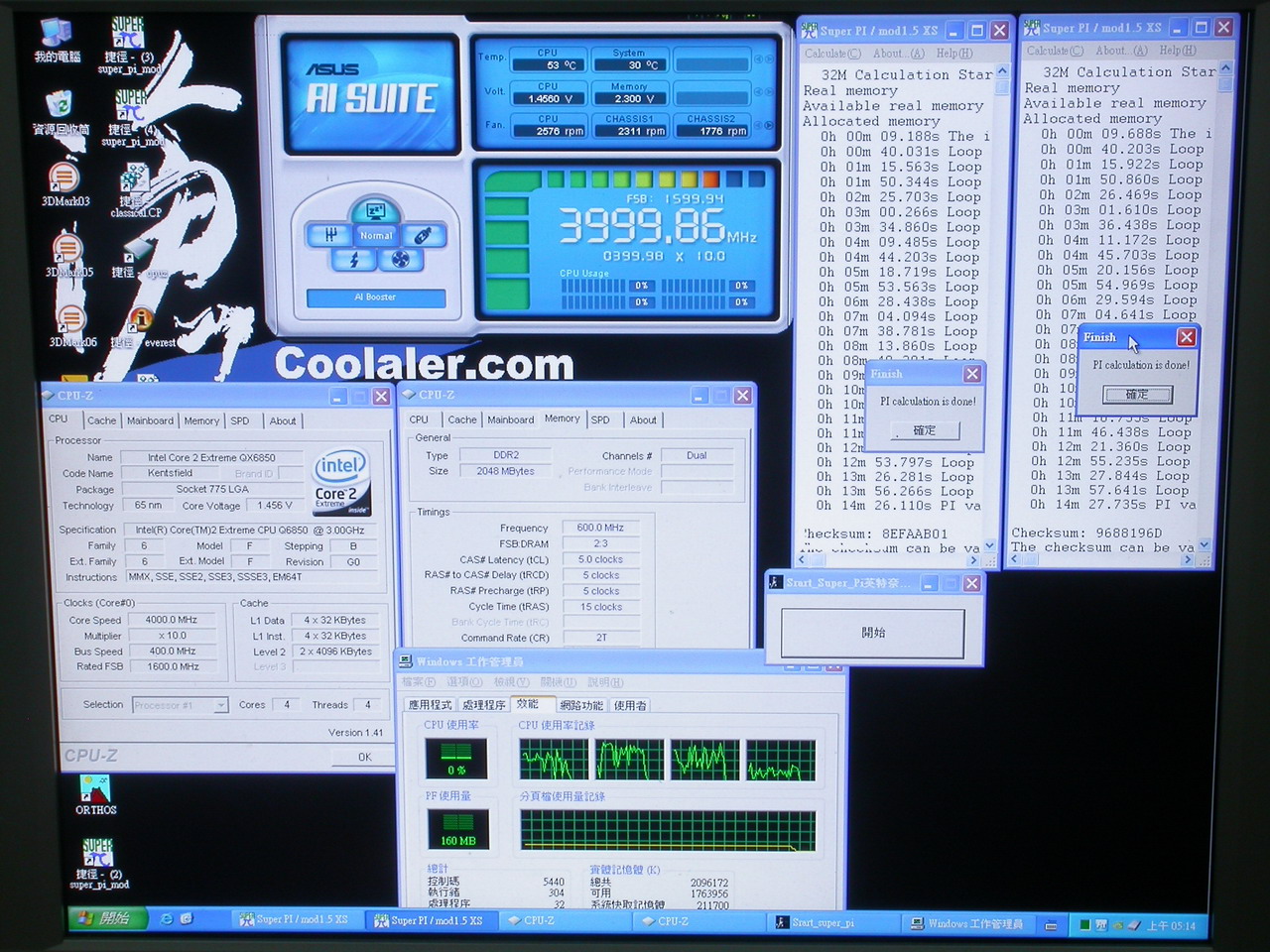Switch to Start_super_pi taskbar button
Screen dimensions: 1270x952
pyautogui.click(x=833, y=922)
